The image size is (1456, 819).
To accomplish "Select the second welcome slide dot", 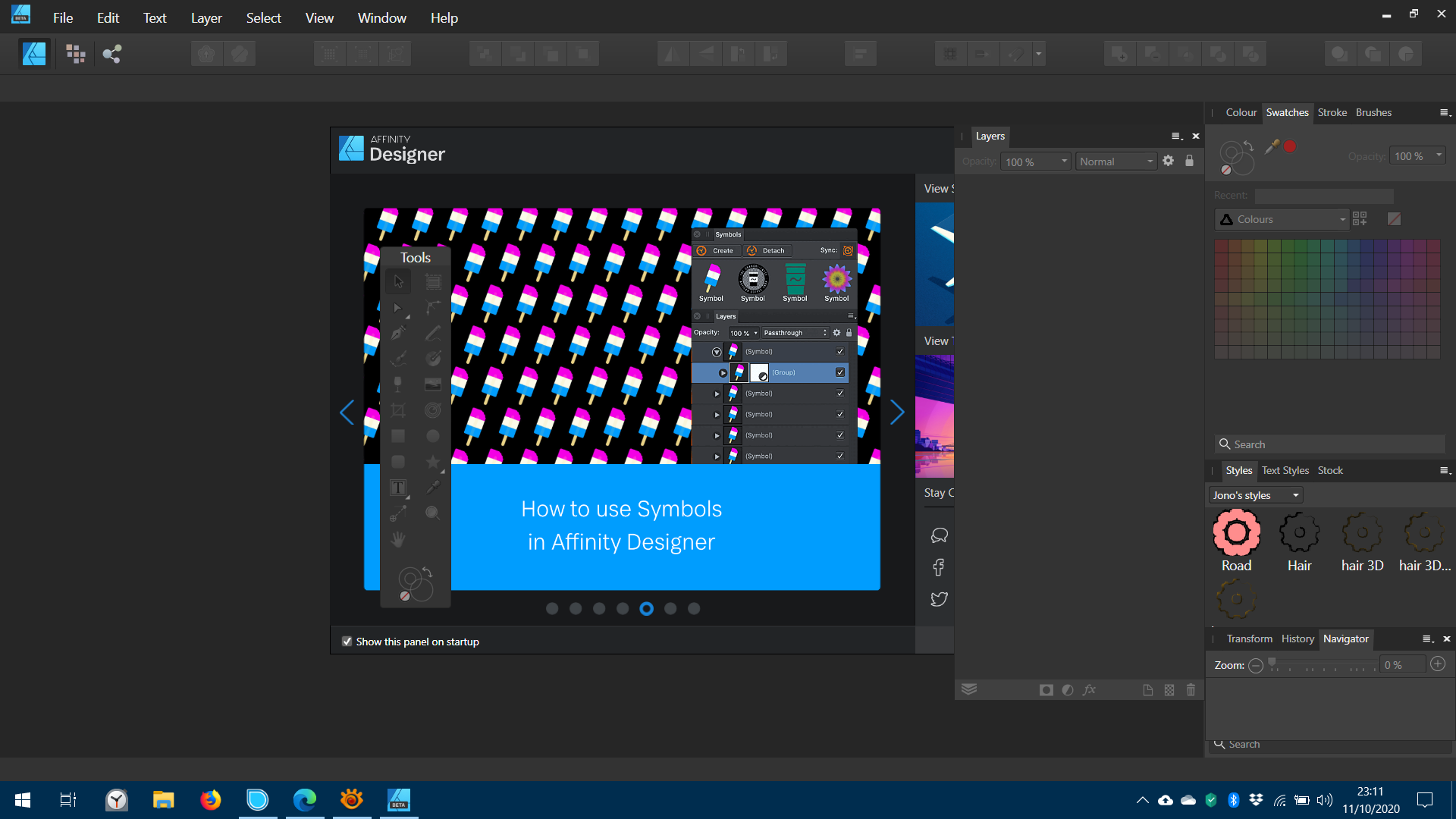I will [576, 609].
